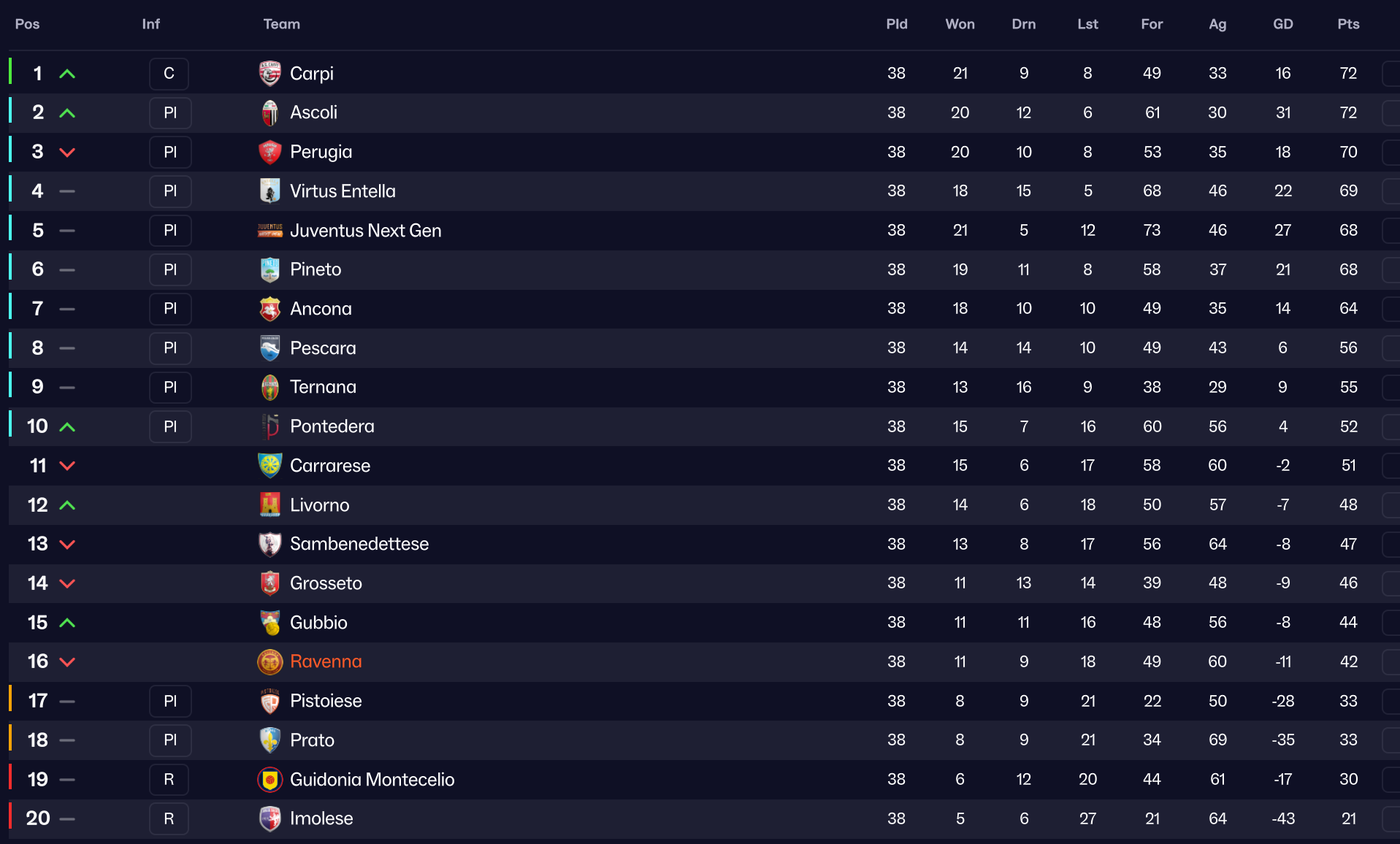Click the red down arrow beside Grosseto
This screenshot has width=1400, height=844.
point(67,583)
